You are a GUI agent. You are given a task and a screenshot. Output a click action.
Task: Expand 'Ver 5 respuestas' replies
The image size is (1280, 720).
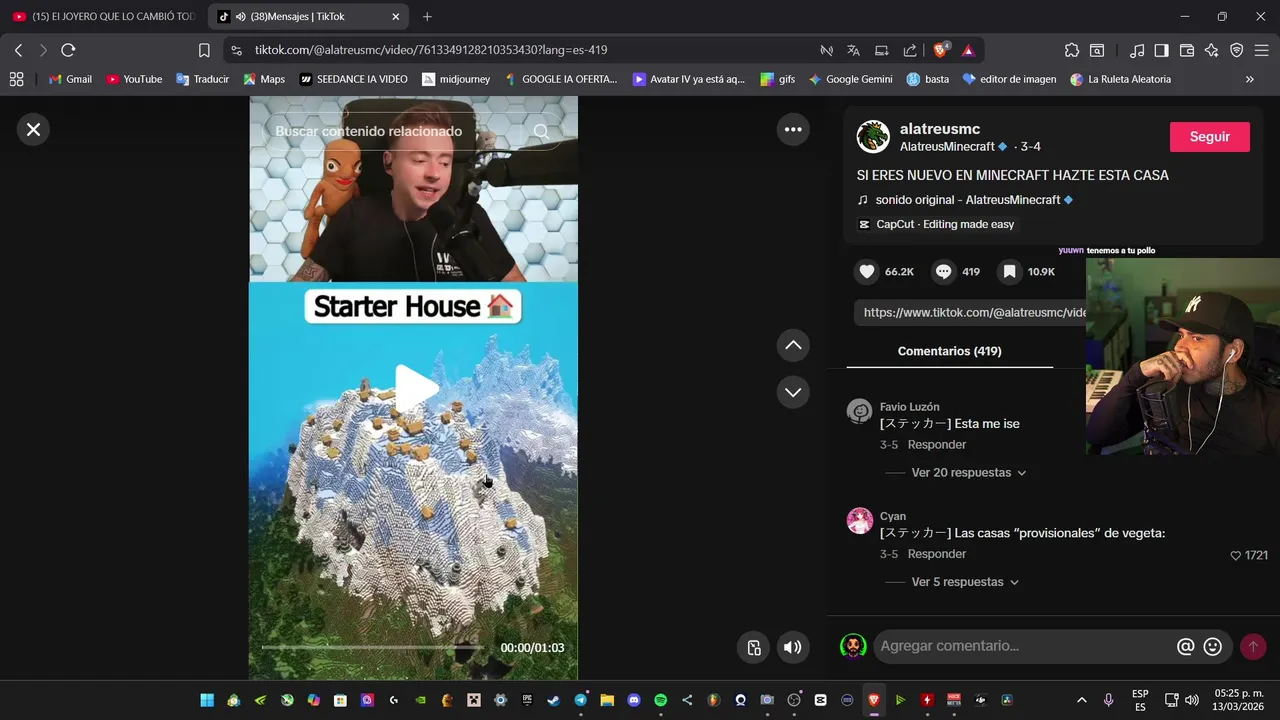pos(965,582)
